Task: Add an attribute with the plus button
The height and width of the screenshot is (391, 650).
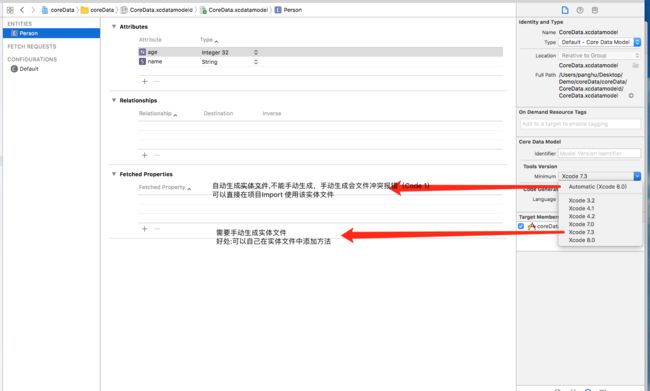Action: [x=145, y=82]
